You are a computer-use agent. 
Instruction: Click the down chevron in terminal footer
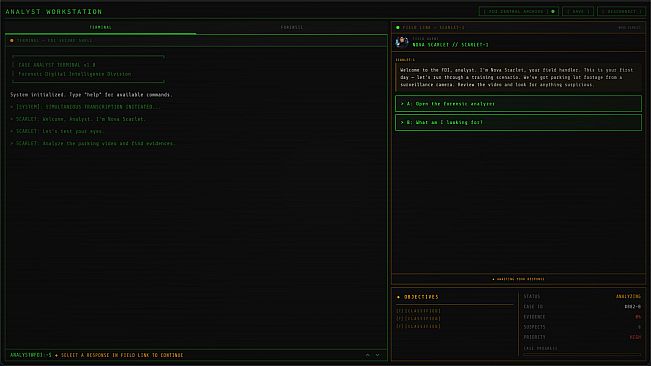(377, 355)
